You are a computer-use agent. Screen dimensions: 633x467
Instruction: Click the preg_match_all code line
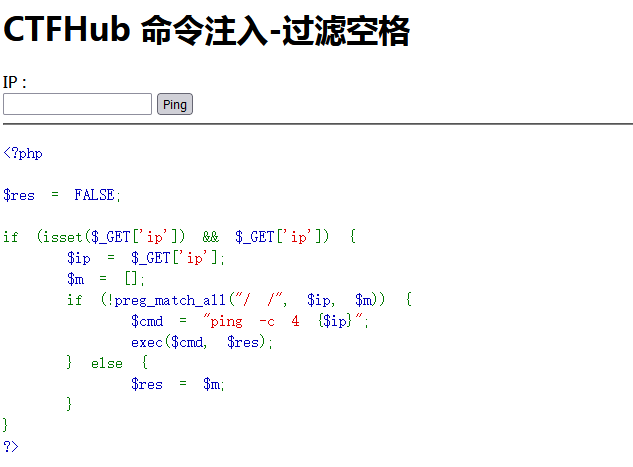pyautogui.click(x=239, y=300)
